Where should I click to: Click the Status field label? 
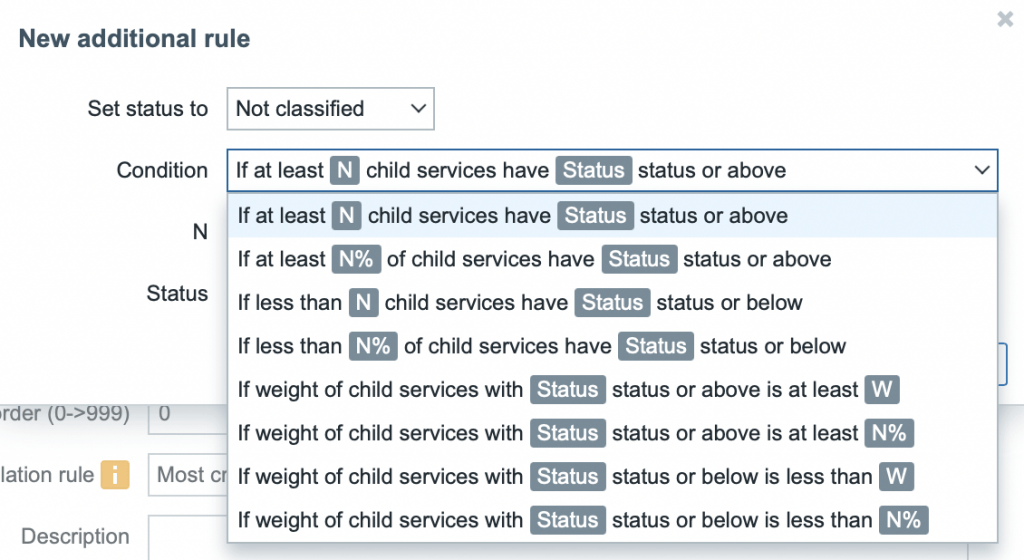177,294
